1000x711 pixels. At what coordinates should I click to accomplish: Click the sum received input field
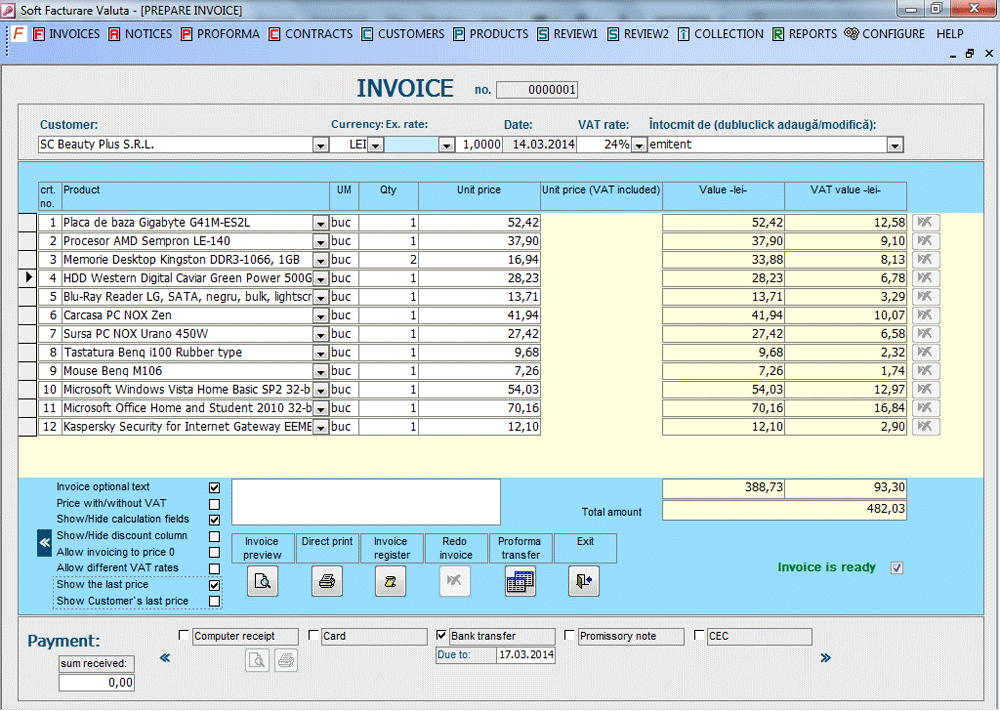pos(96,683)
